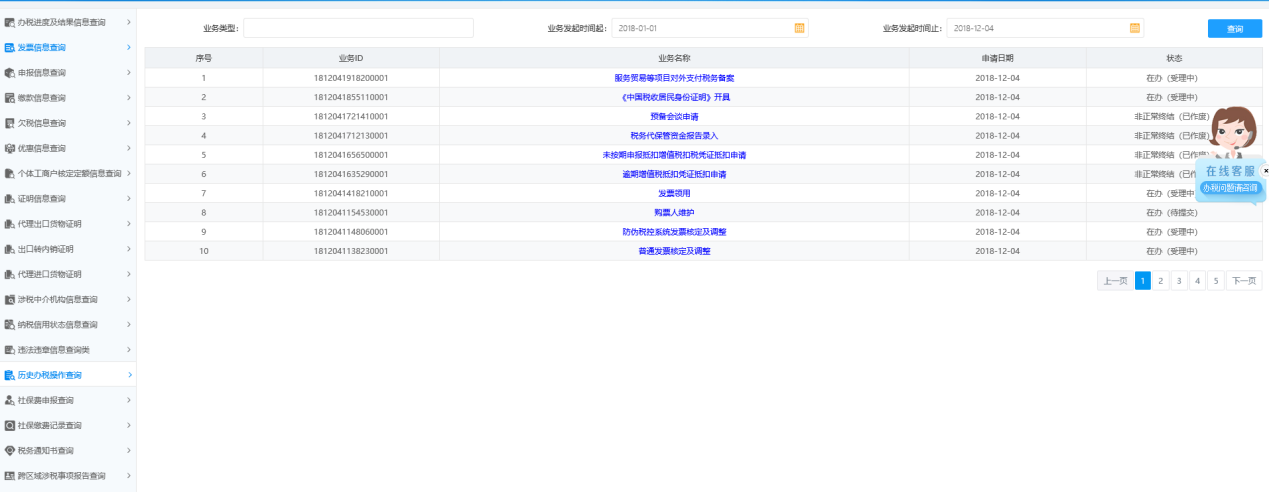
Task: Click the 税务通知书查询 sidebar icon
Action: [10, 450]
